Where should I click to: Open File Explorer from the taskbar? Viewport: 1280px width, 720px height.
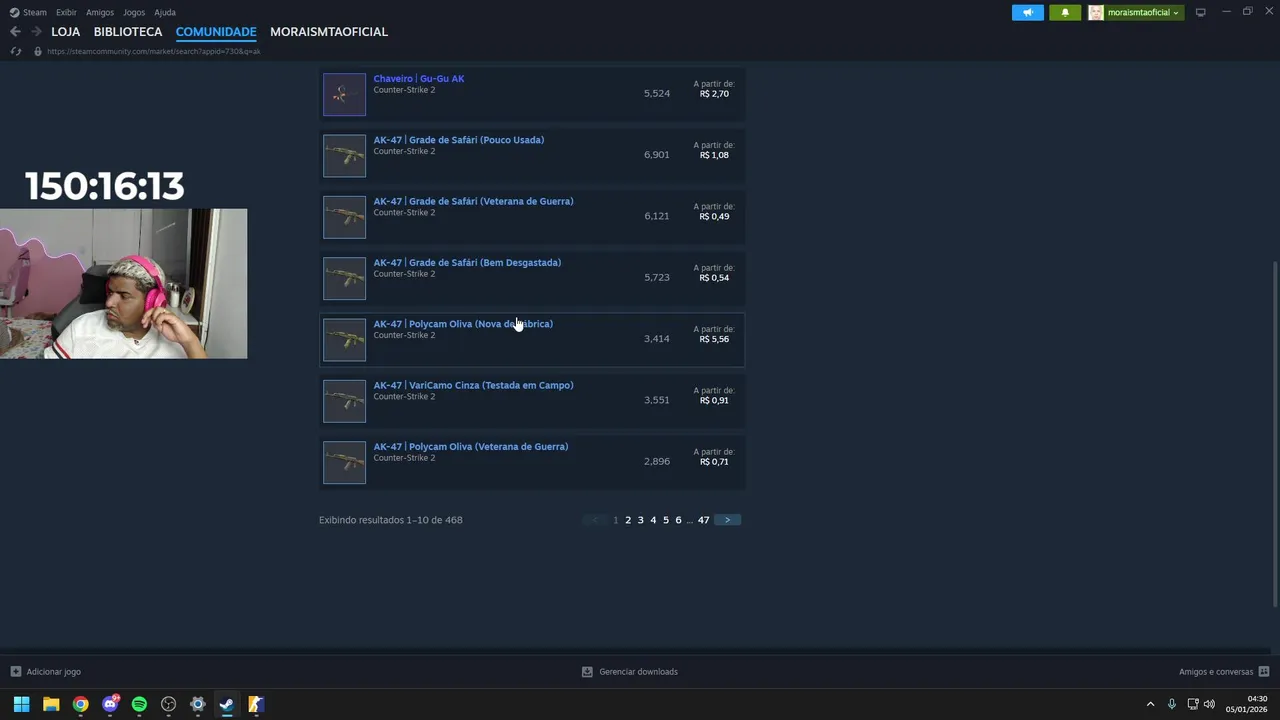[x=51, y=704]
